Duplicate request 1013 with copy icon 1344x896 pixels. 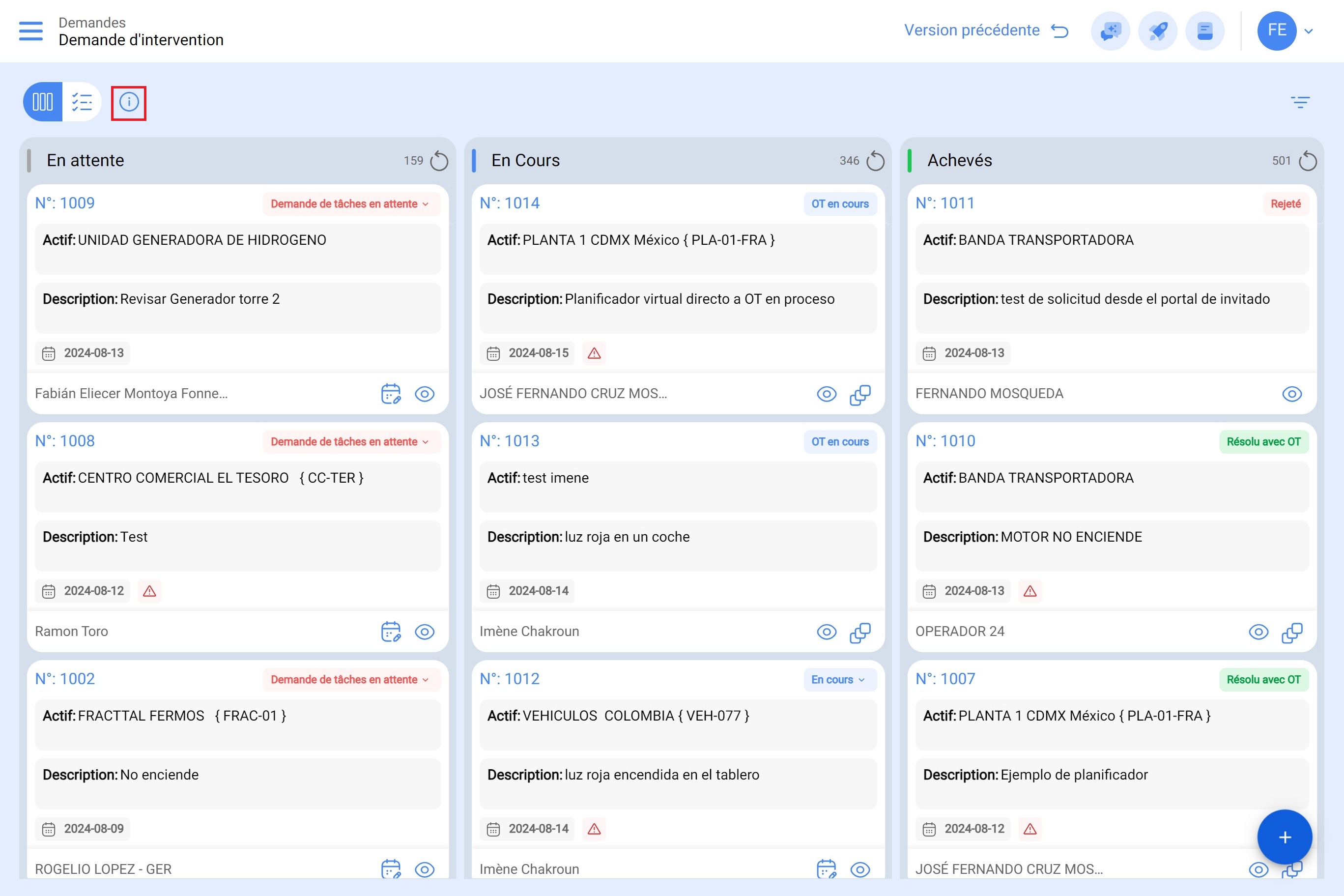[x=859, y=632]
